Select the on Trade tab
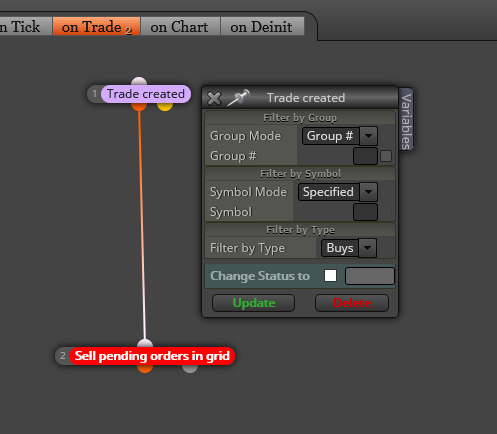The image size is (497, 434). tap(96, 26)
